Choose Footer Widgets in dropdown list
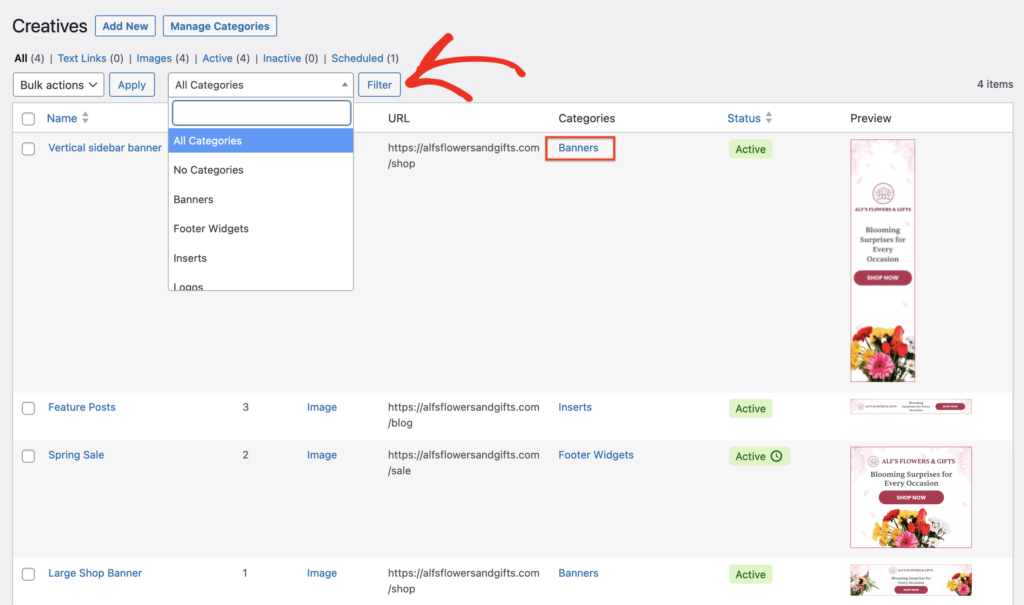Screen dimensions: 1024x605 (261, 229)
